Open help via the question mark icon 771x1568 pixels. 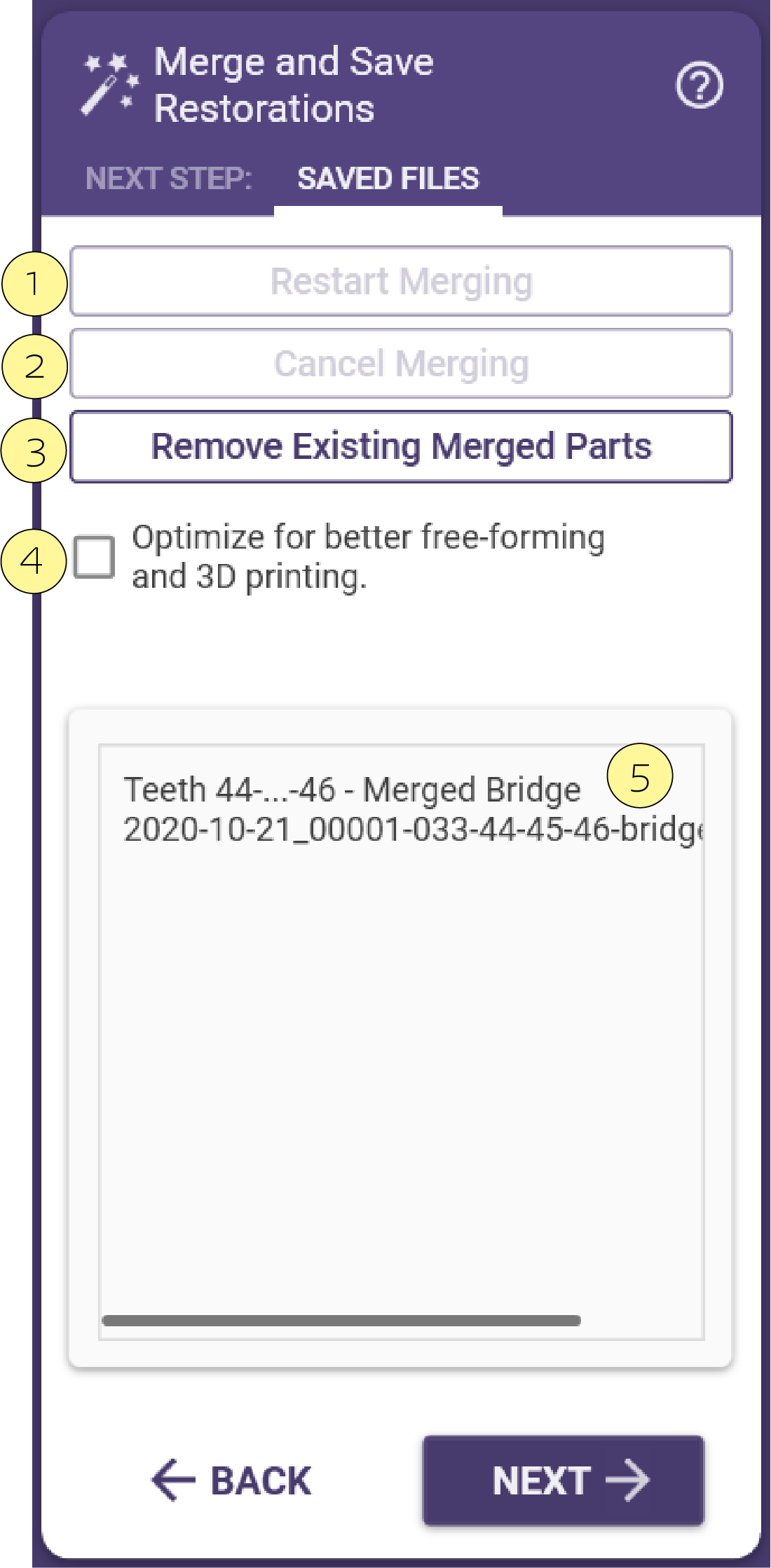click(699, 85)
